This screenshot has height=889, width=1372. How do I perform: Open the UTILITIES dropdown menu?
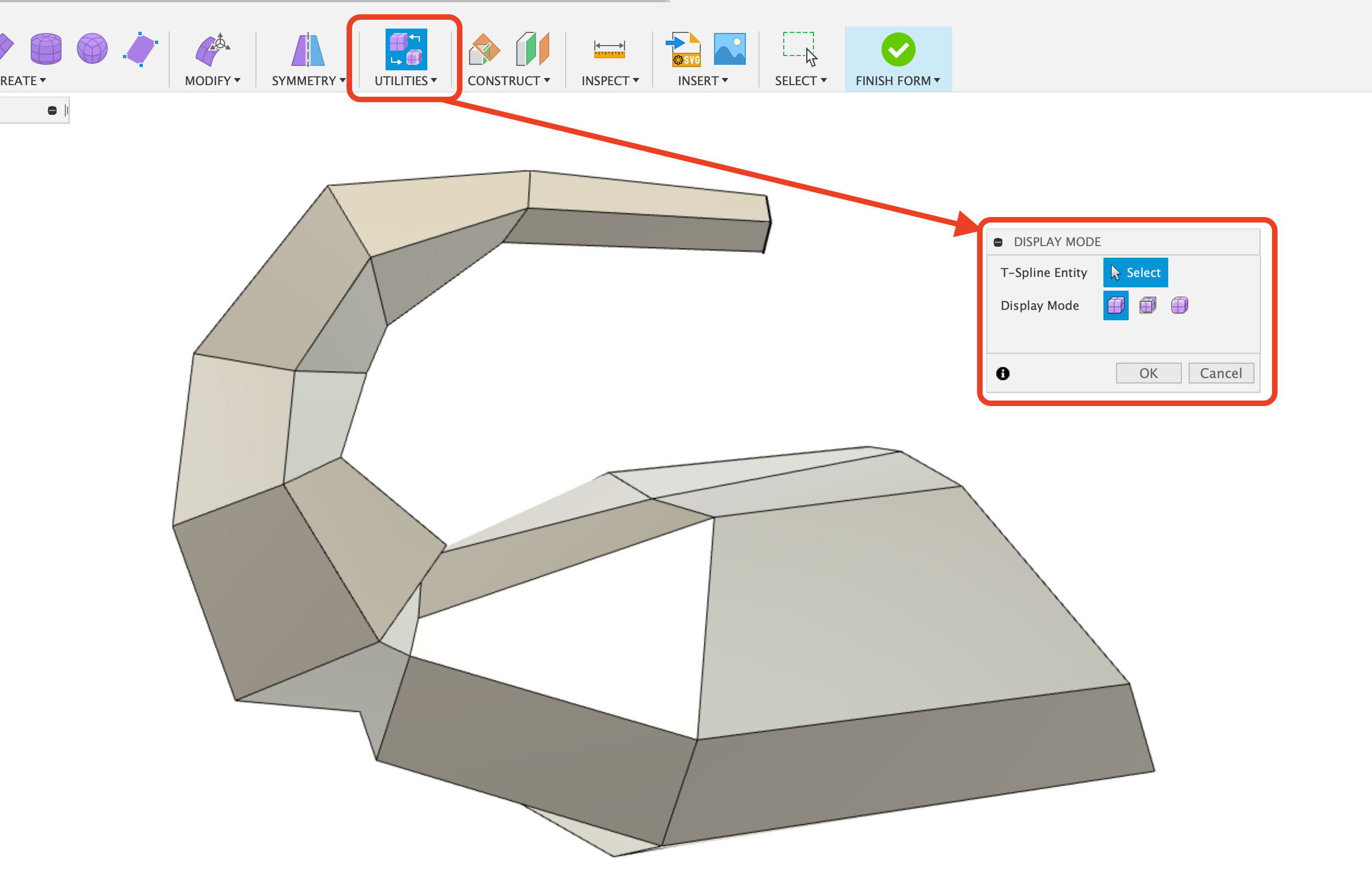point(405,81)
